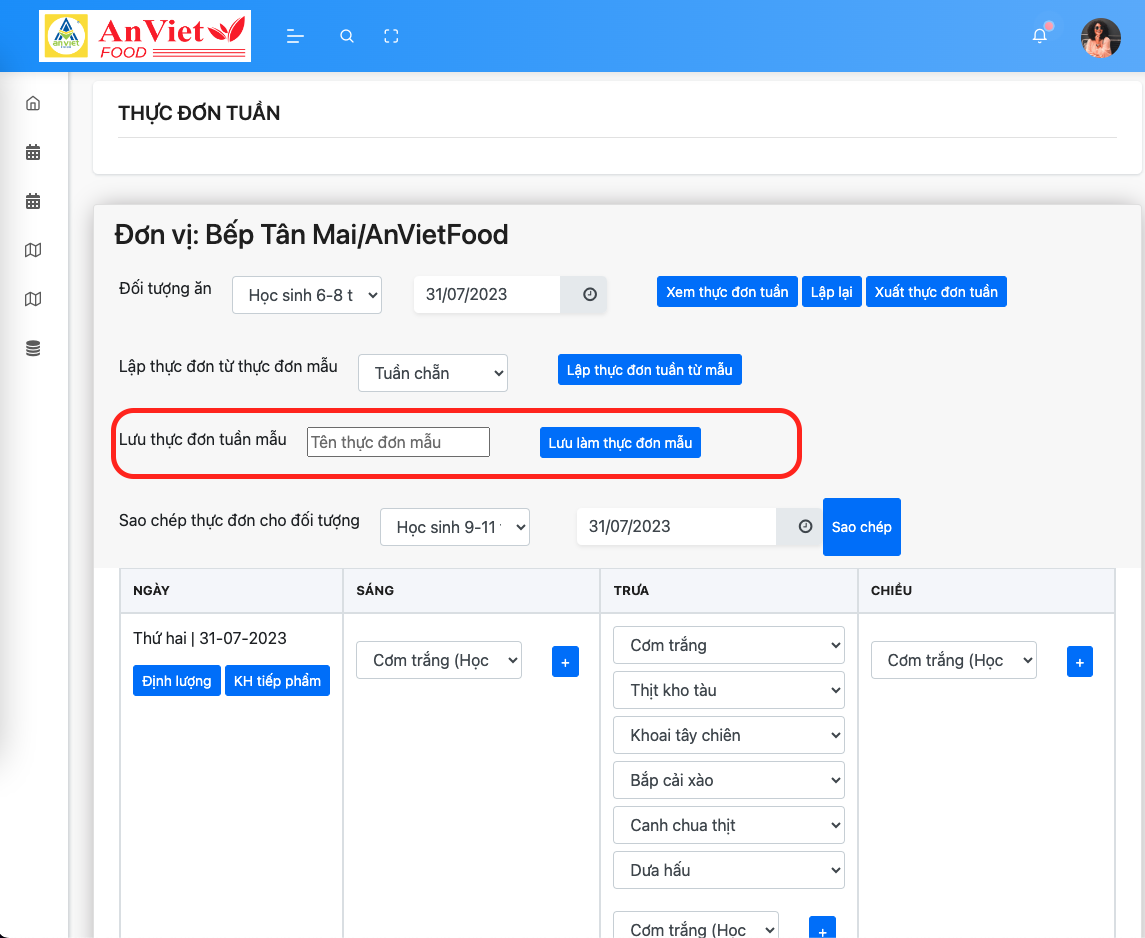Click the user avatar picture

tap(1100, 38)
